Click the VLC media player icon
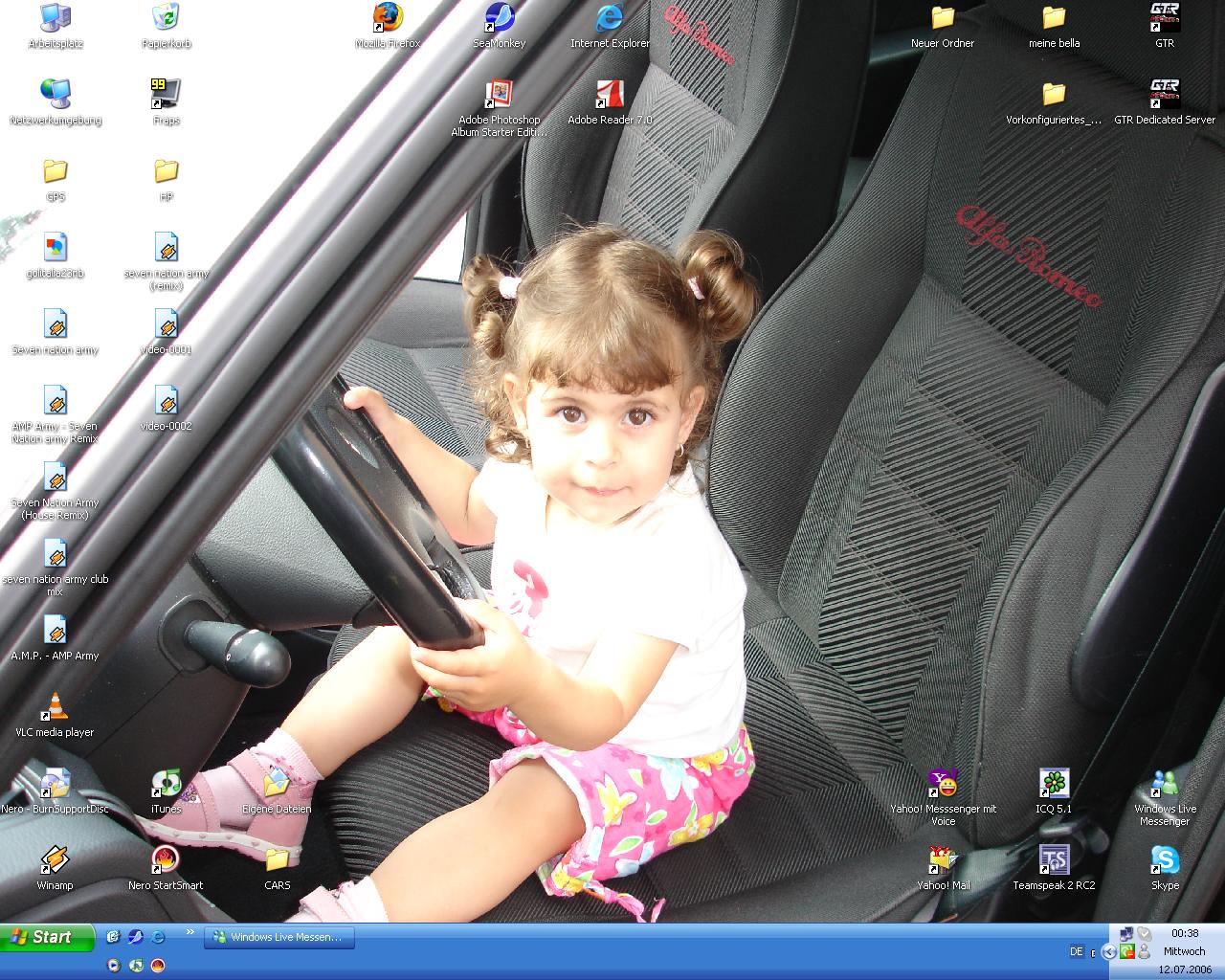 coord(55,707)
